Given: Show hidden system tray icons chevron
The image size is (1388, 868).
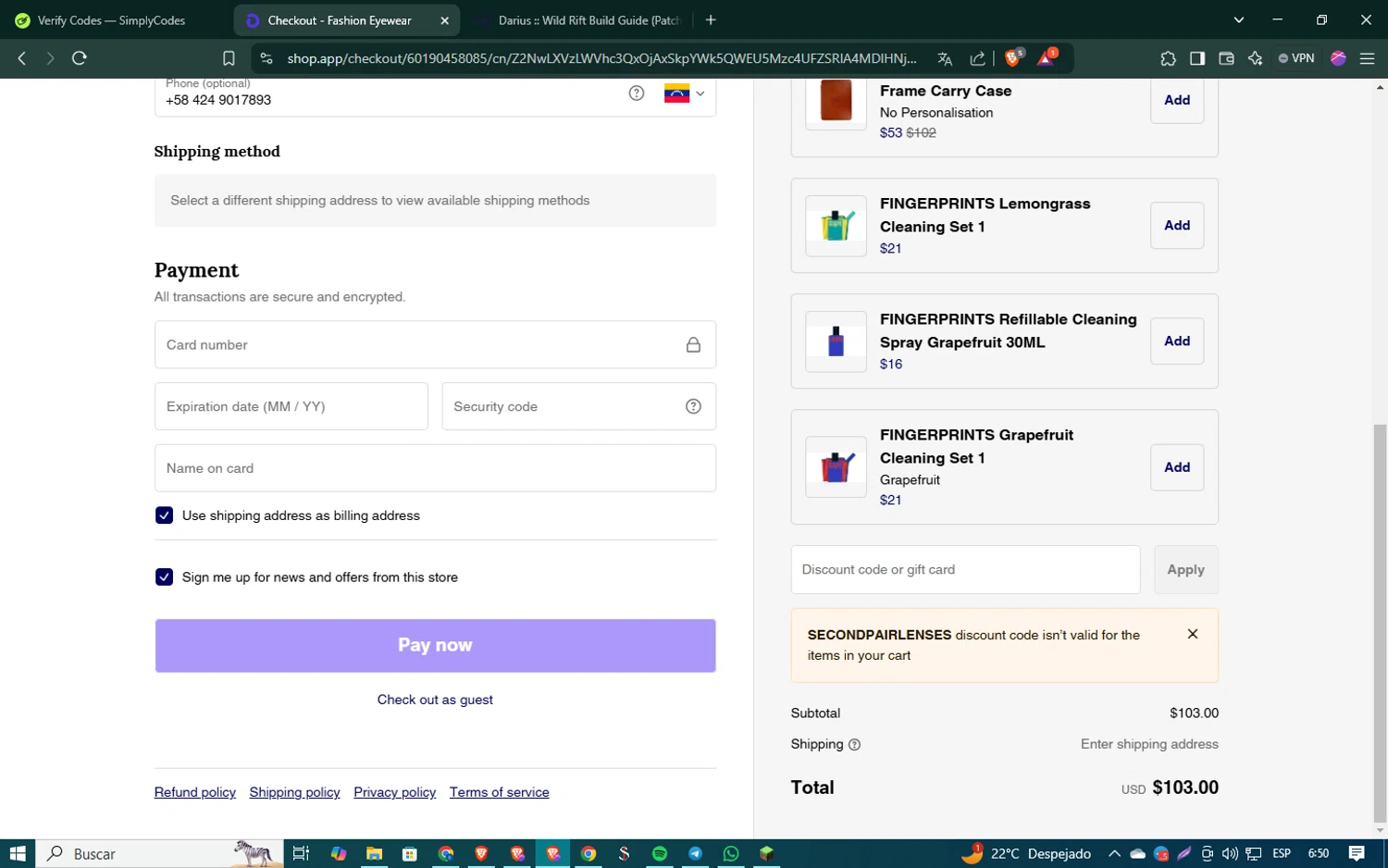Looking at the screenshot, I should [1114, 853].
